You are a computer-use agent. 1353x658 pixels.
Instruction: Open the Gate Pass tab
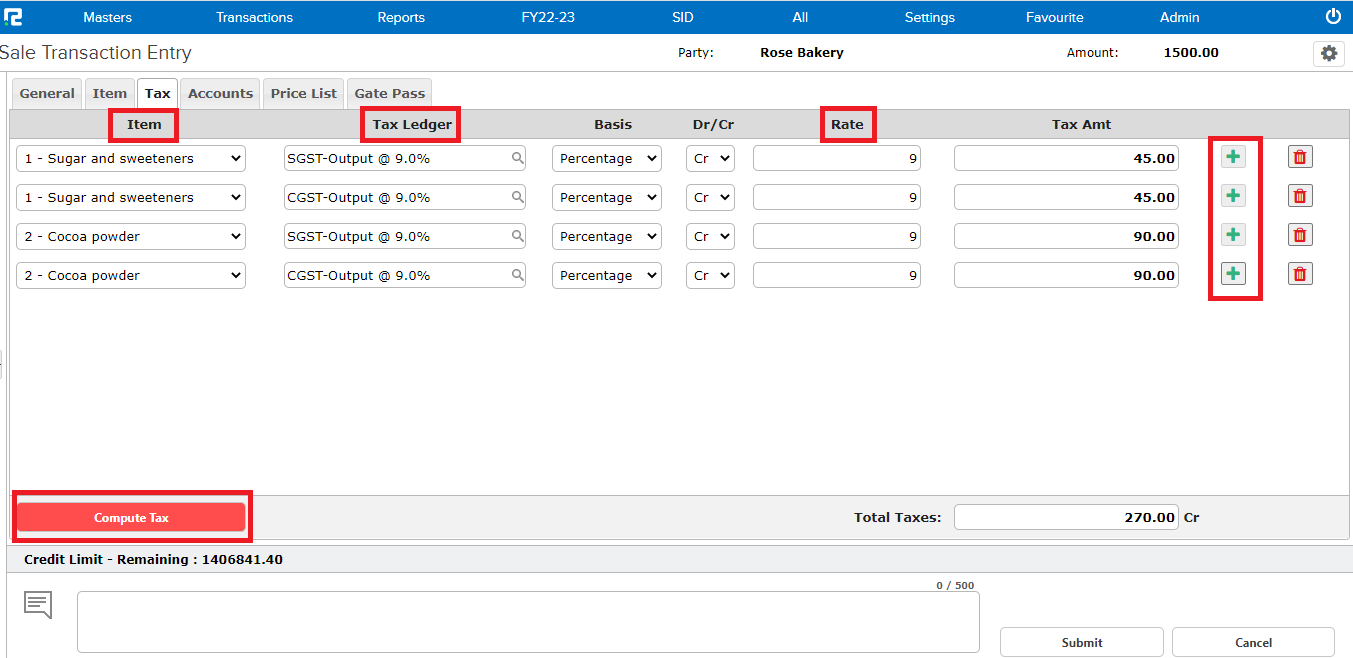click(389, 93)
